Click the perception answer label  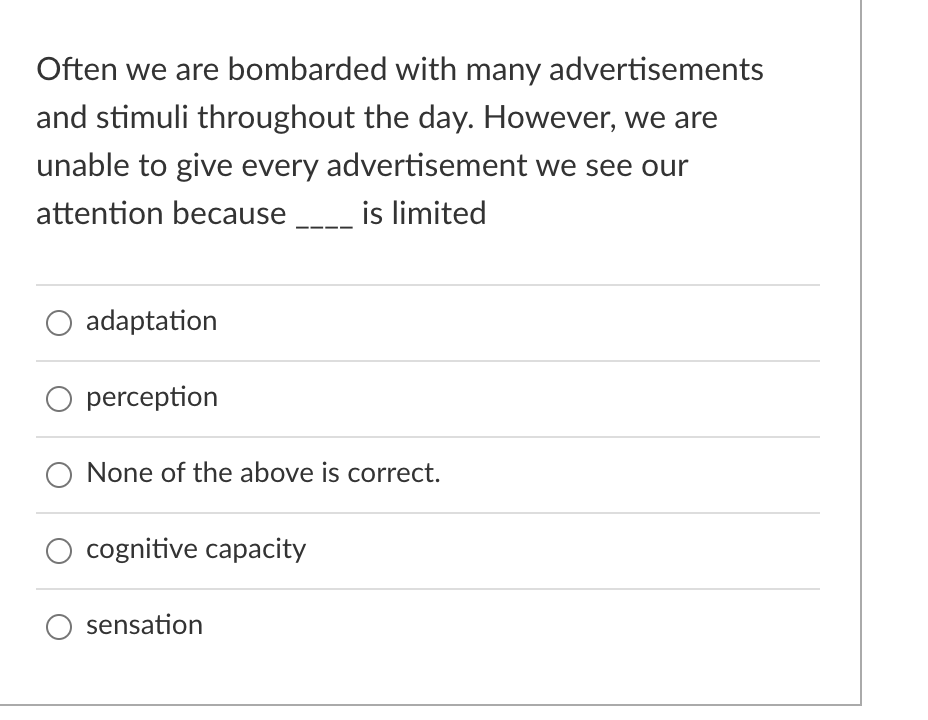pyautogui.click(x=152, y=398)
